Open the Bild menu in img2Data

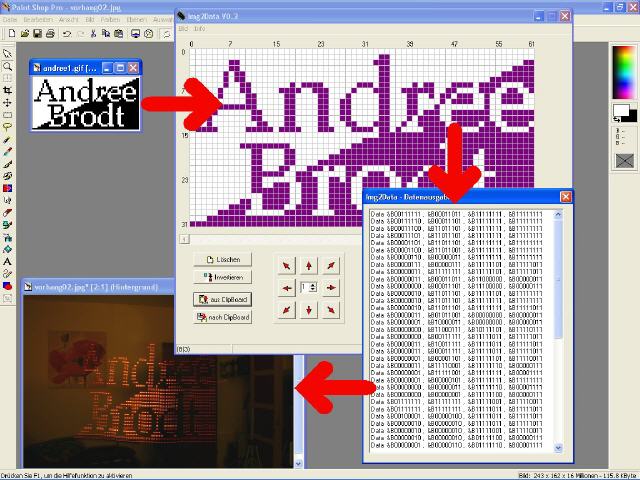click(184, 28)
